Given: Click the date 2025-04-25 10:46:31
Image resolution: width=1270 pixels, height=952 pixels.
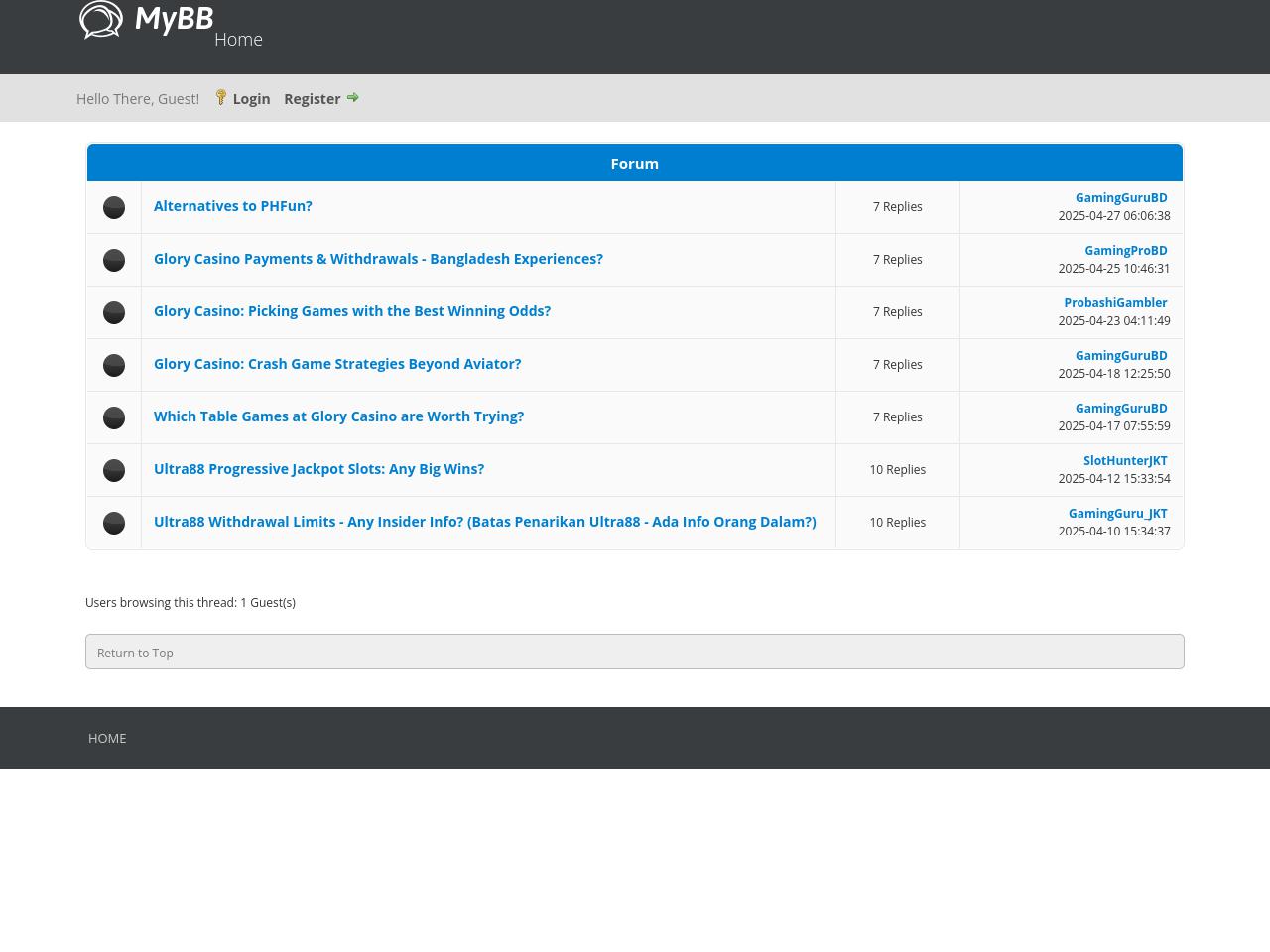Looking at the screenshot, I should [1114, 269].
